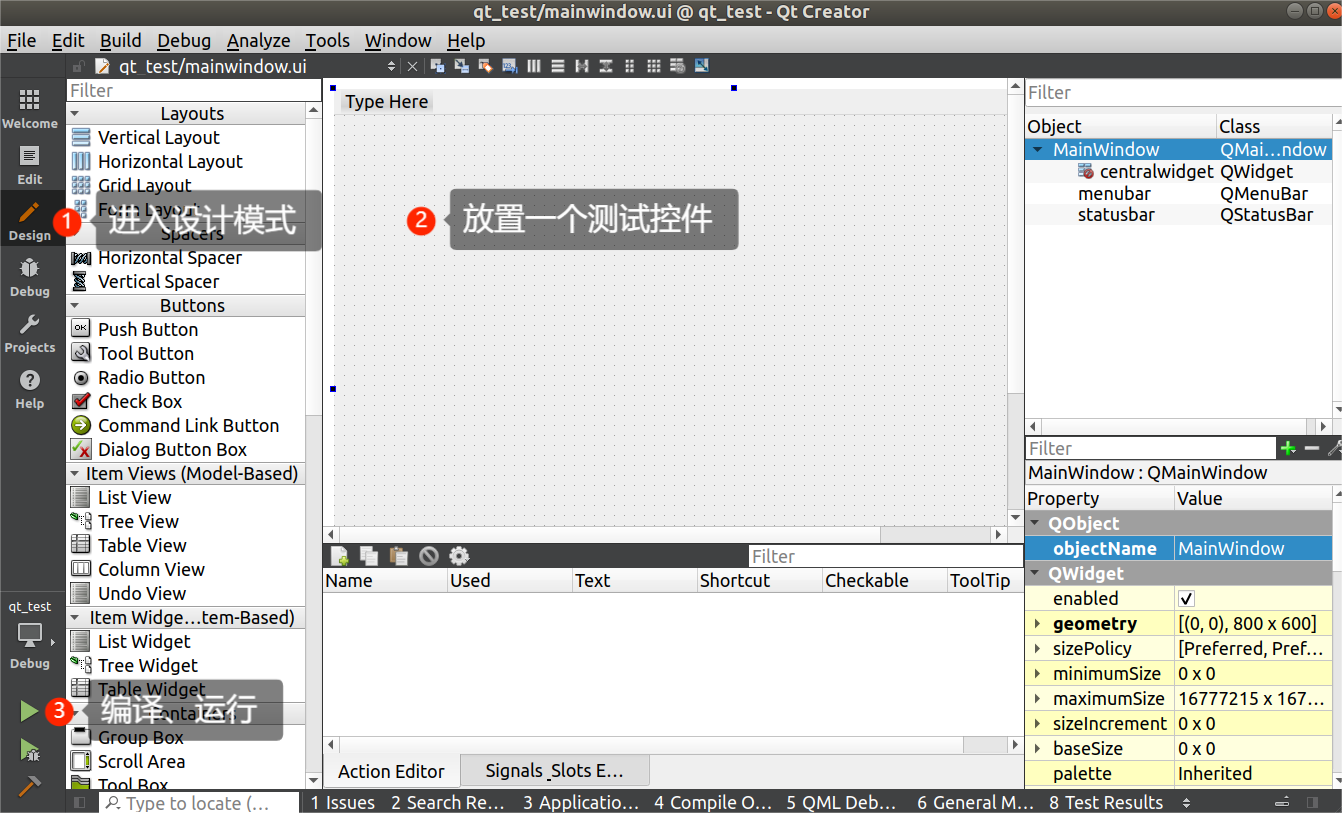Viewport: 1342px width, 813px height.
Task: Open the File menu
Action: (21, 41)
